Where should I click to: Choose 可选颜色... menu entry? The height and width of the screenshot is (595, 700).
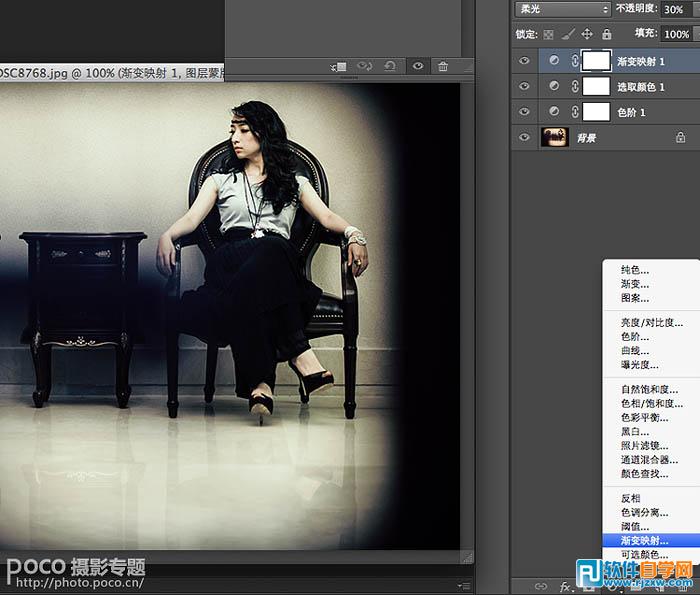[645, 554]
